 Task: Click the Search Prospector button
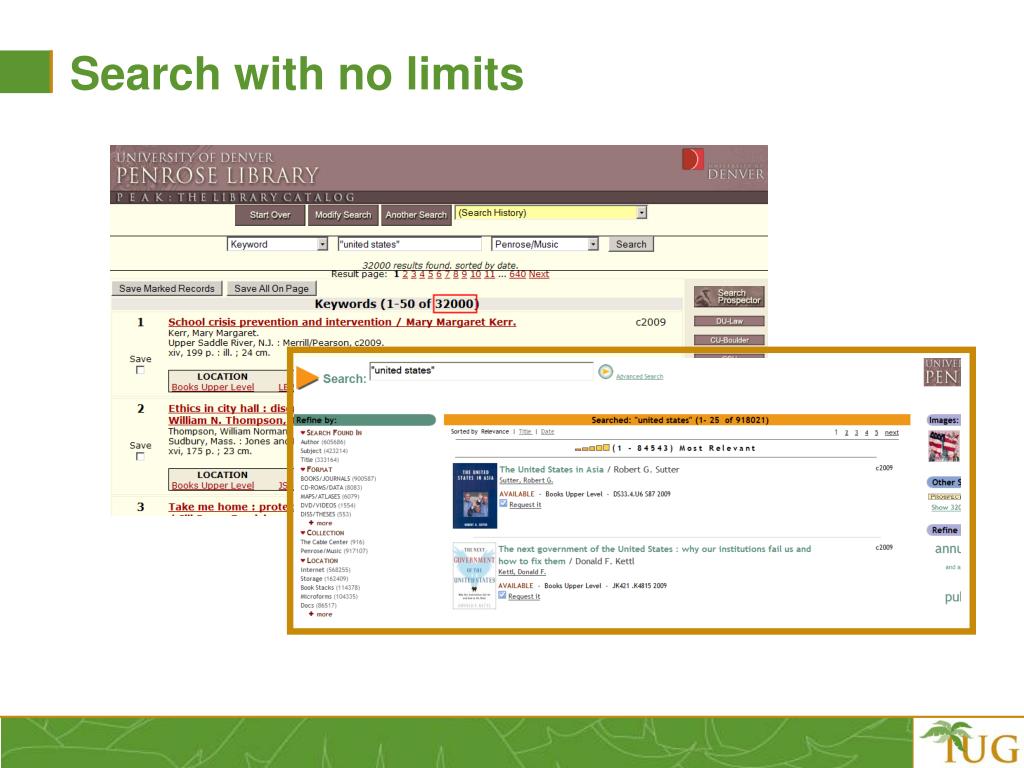(729, 296)
